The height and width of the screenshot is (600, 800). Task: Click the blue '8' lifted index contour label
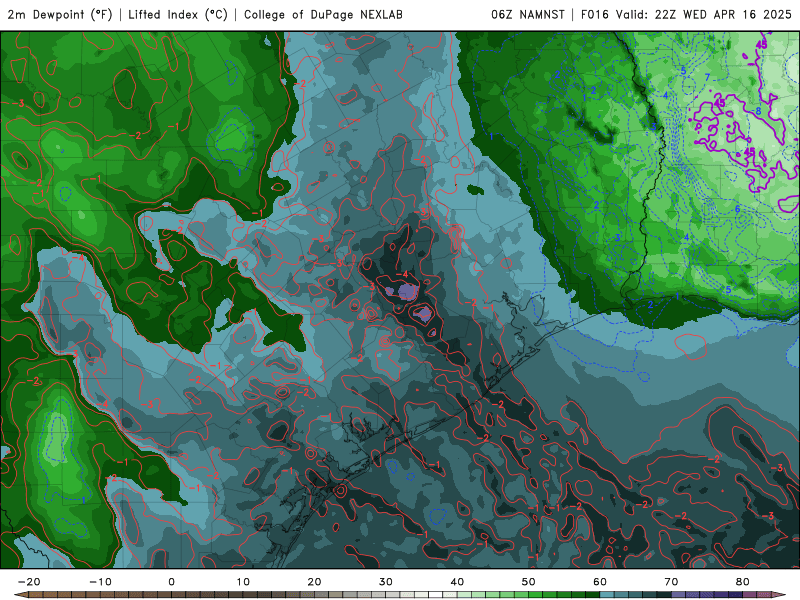pos(758,111)
